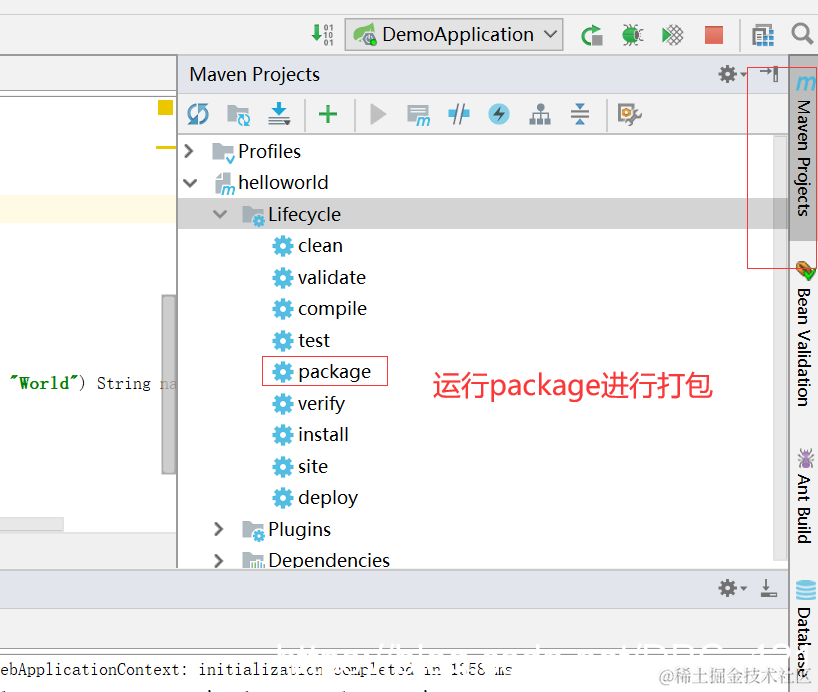Screen dimensions: 818x692
Task: Open the Maven Projects side tab
Action: [804, 148]
